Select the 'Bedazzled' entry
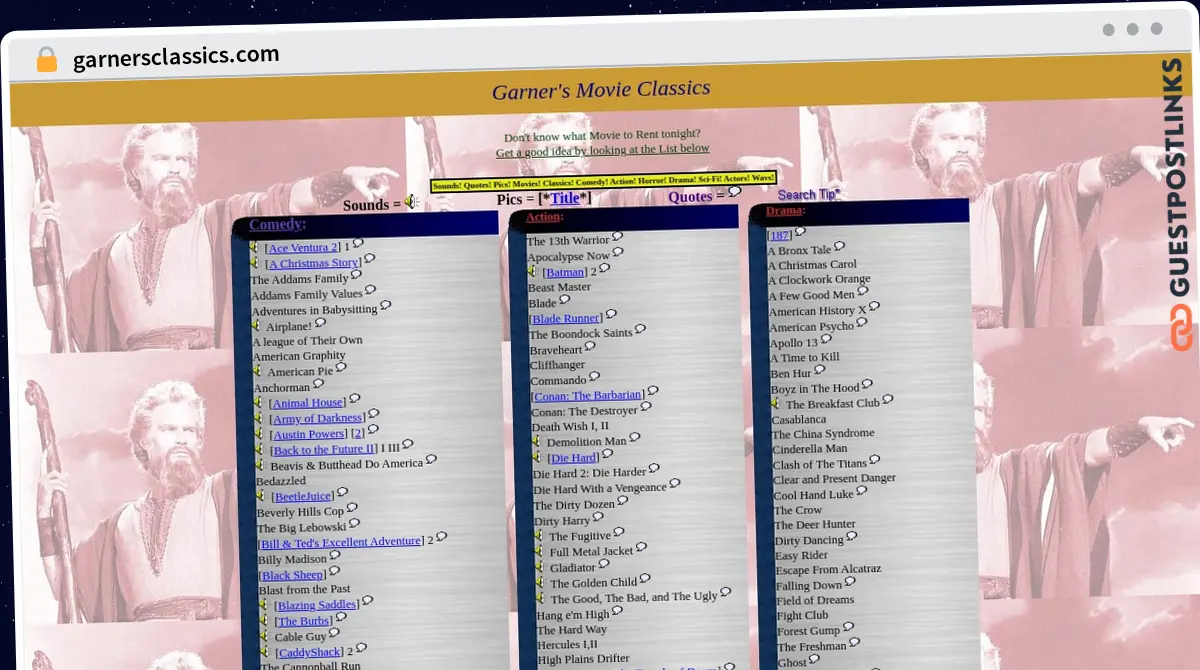The image size is (1200, 670). [281, 480]
